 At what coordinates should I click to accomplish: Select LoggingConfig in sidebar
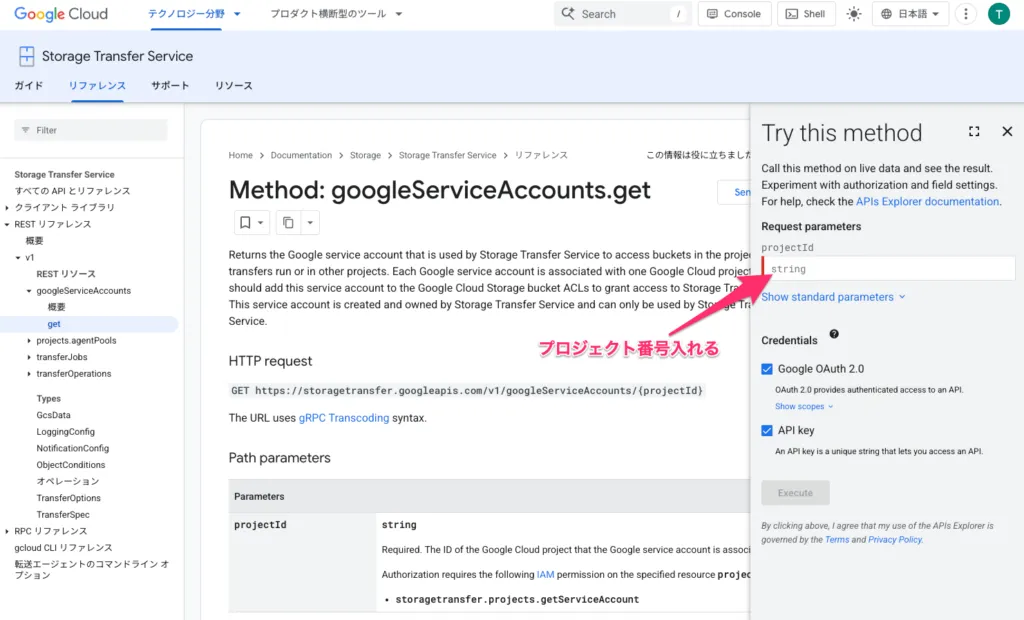(65, 432)
